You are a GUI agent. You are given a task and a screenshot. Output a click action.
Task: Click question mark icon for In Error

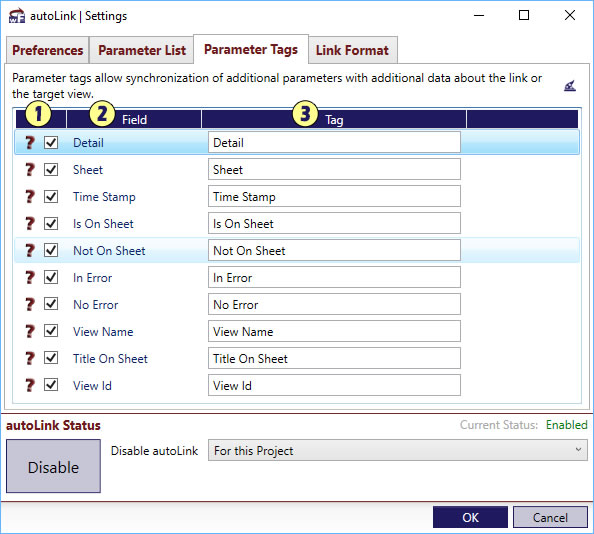point(30,278)
